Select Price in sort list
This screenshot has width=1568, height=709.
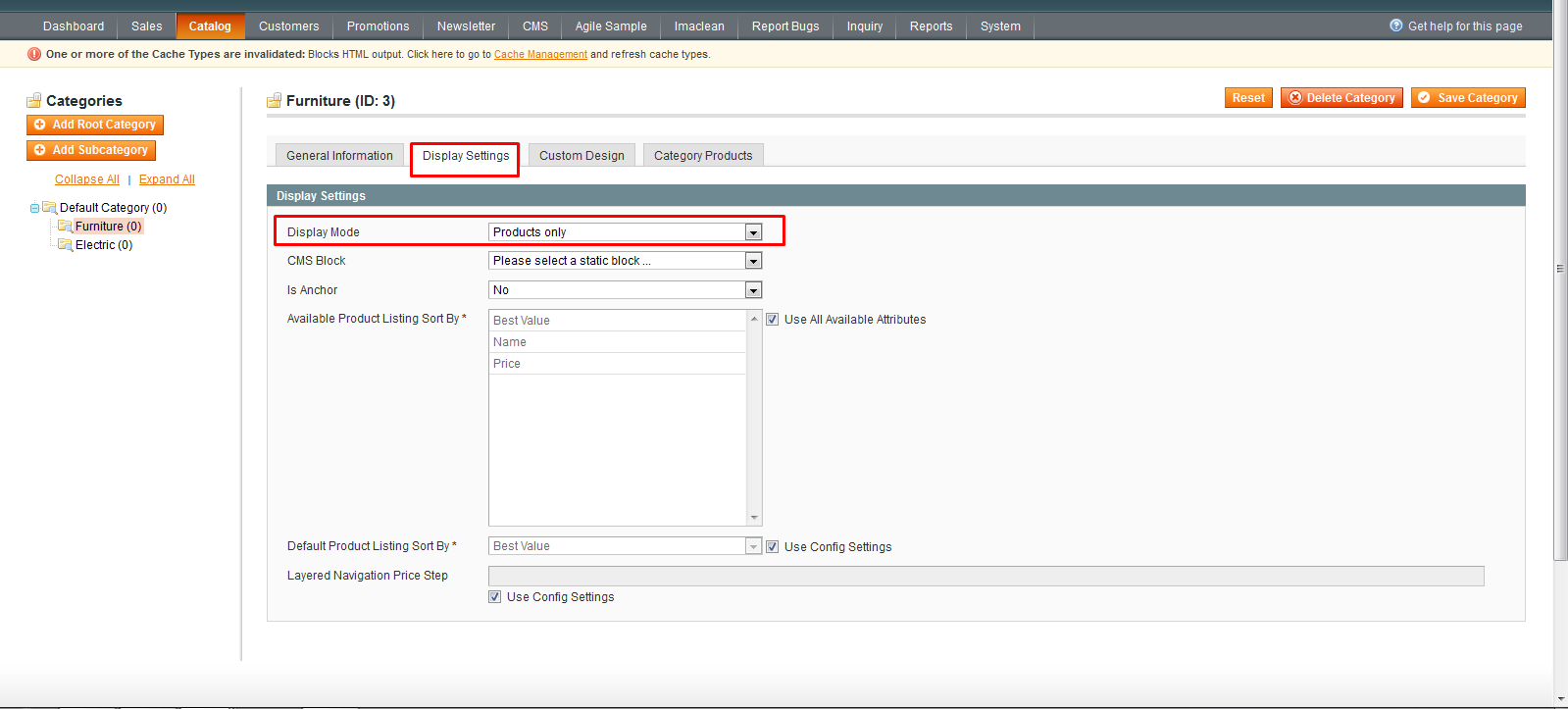point(618,364)
